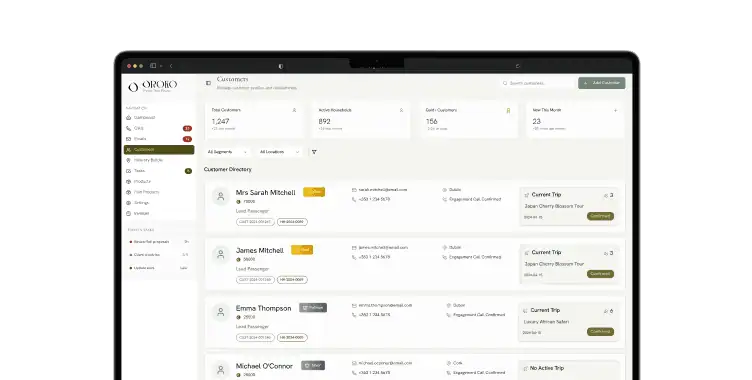Click the green badge next to Tasks
The height and width of the screenshot is (380, 752).
[x=188, y=171]
